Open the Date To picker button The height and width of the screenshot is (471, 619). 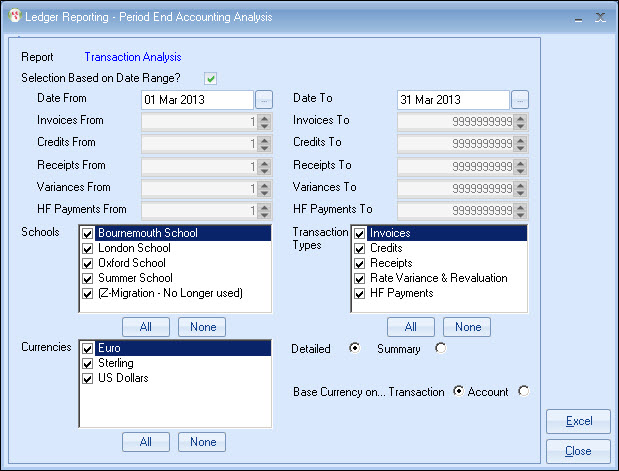coord(520,99)
